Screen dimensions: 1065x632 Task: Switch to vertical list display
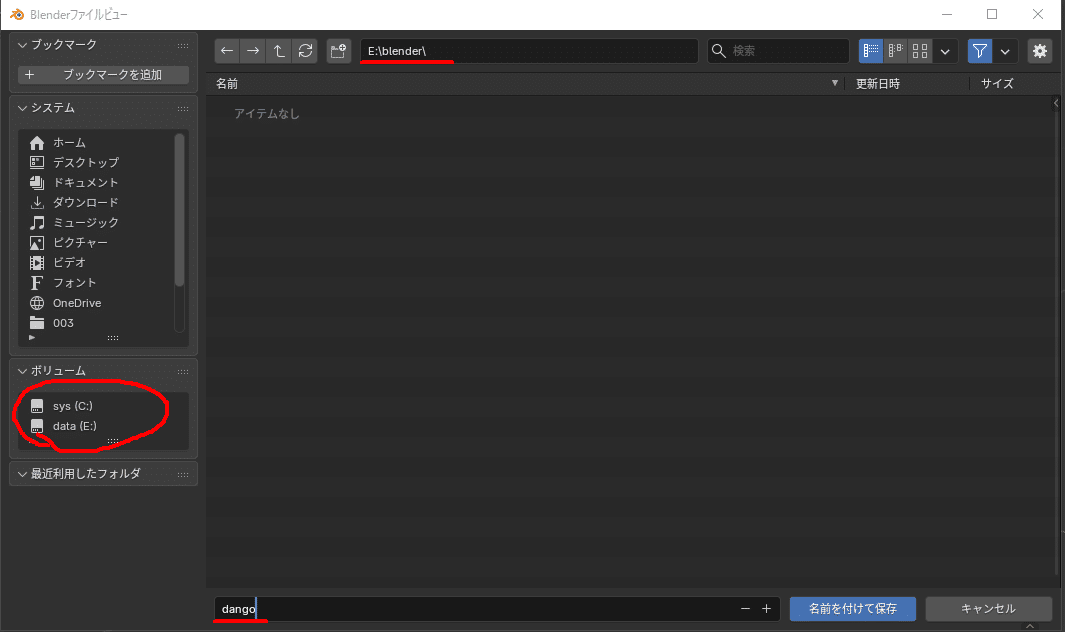pos(871,51)
